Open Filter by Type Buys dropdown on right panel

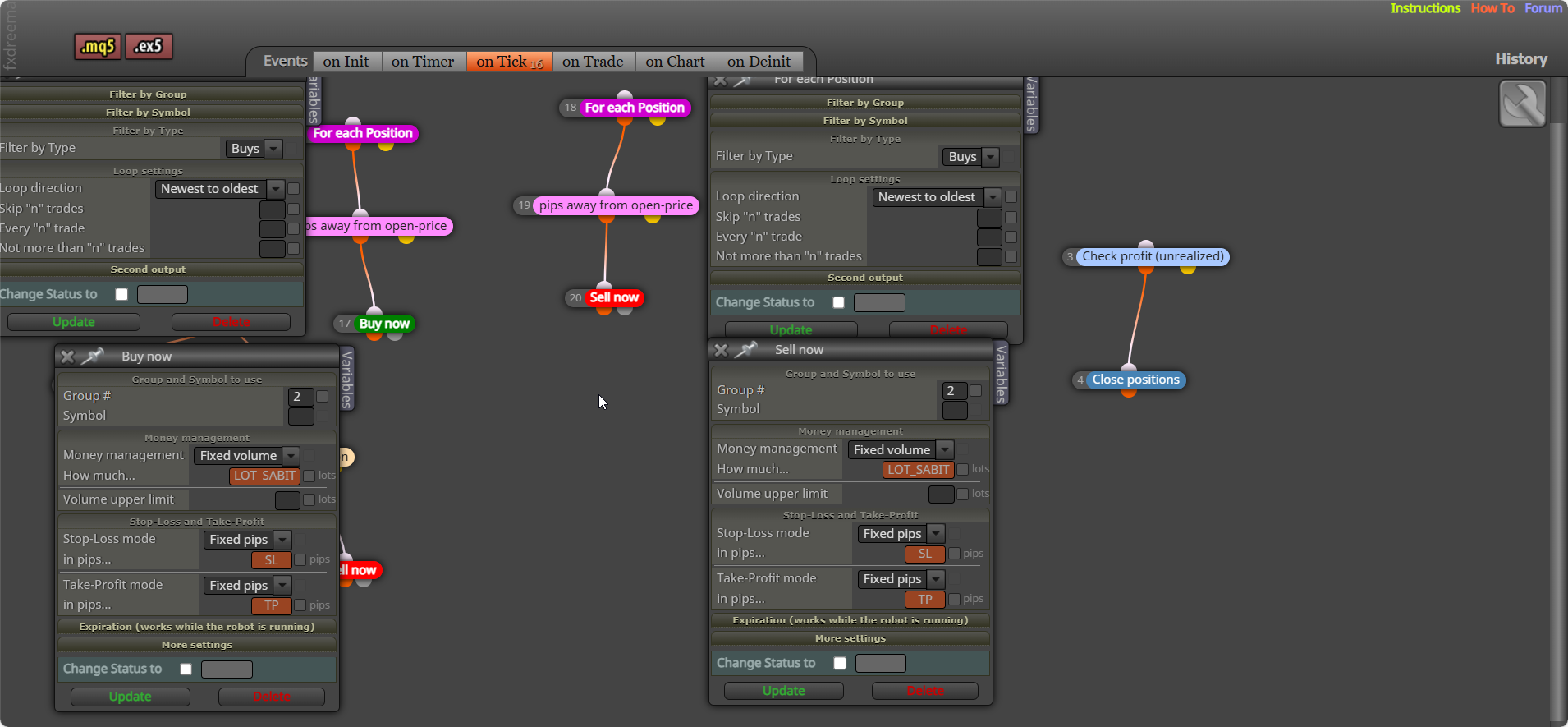[x=970, y=157]
